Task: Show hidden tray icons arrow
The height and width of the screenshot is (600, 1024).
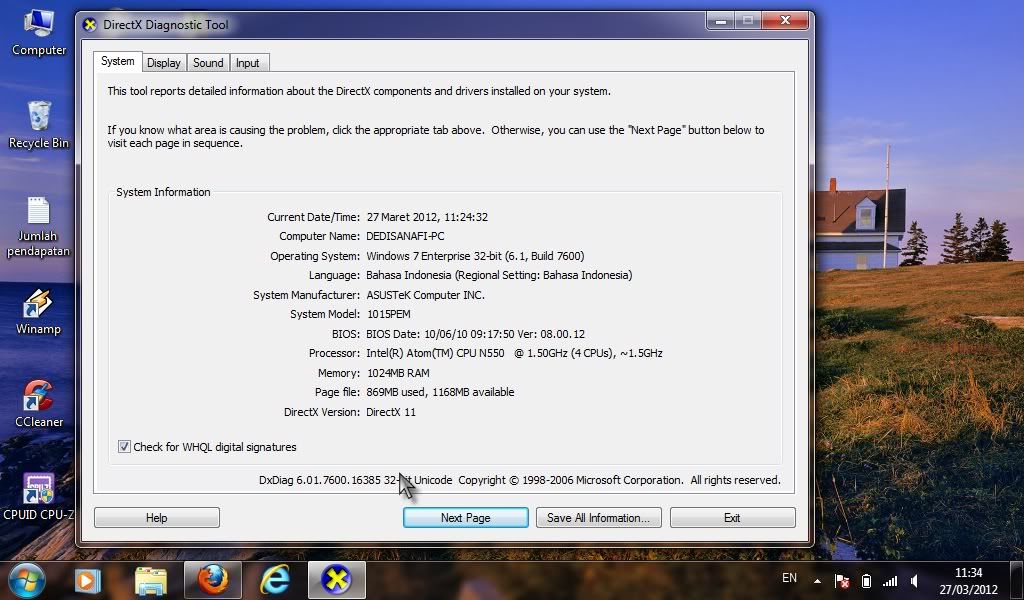Action: point(817,580)
